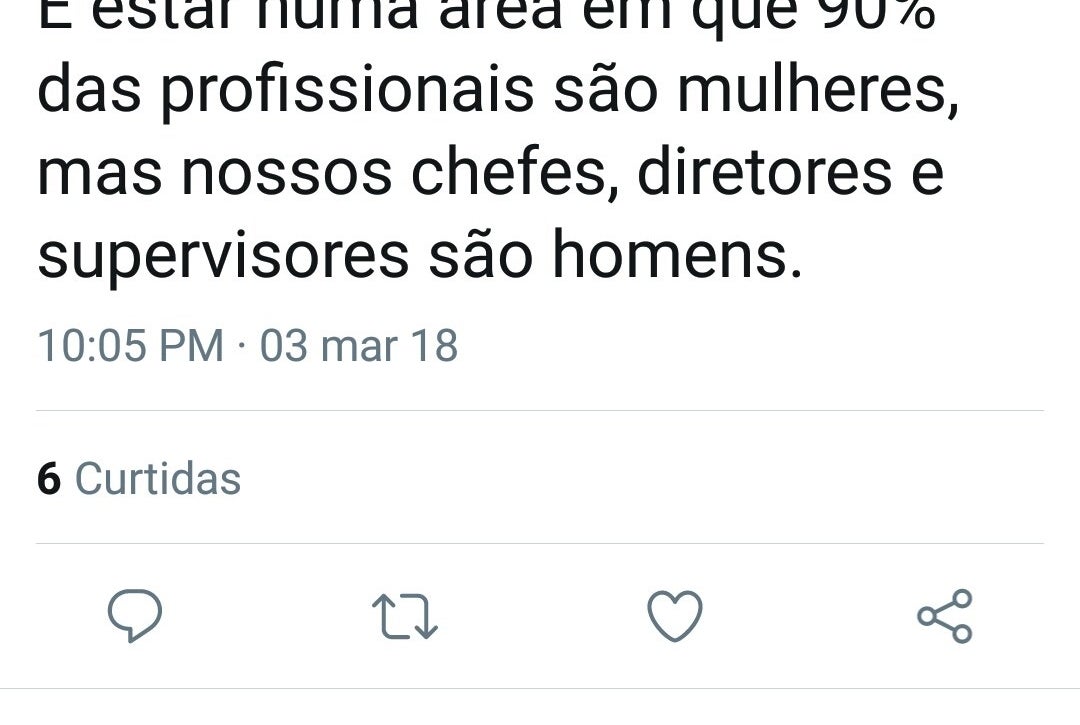The image size is (1080, 725).
Task: Tap the word 'profissionais' in the tweet
Action: coord(348,92)
